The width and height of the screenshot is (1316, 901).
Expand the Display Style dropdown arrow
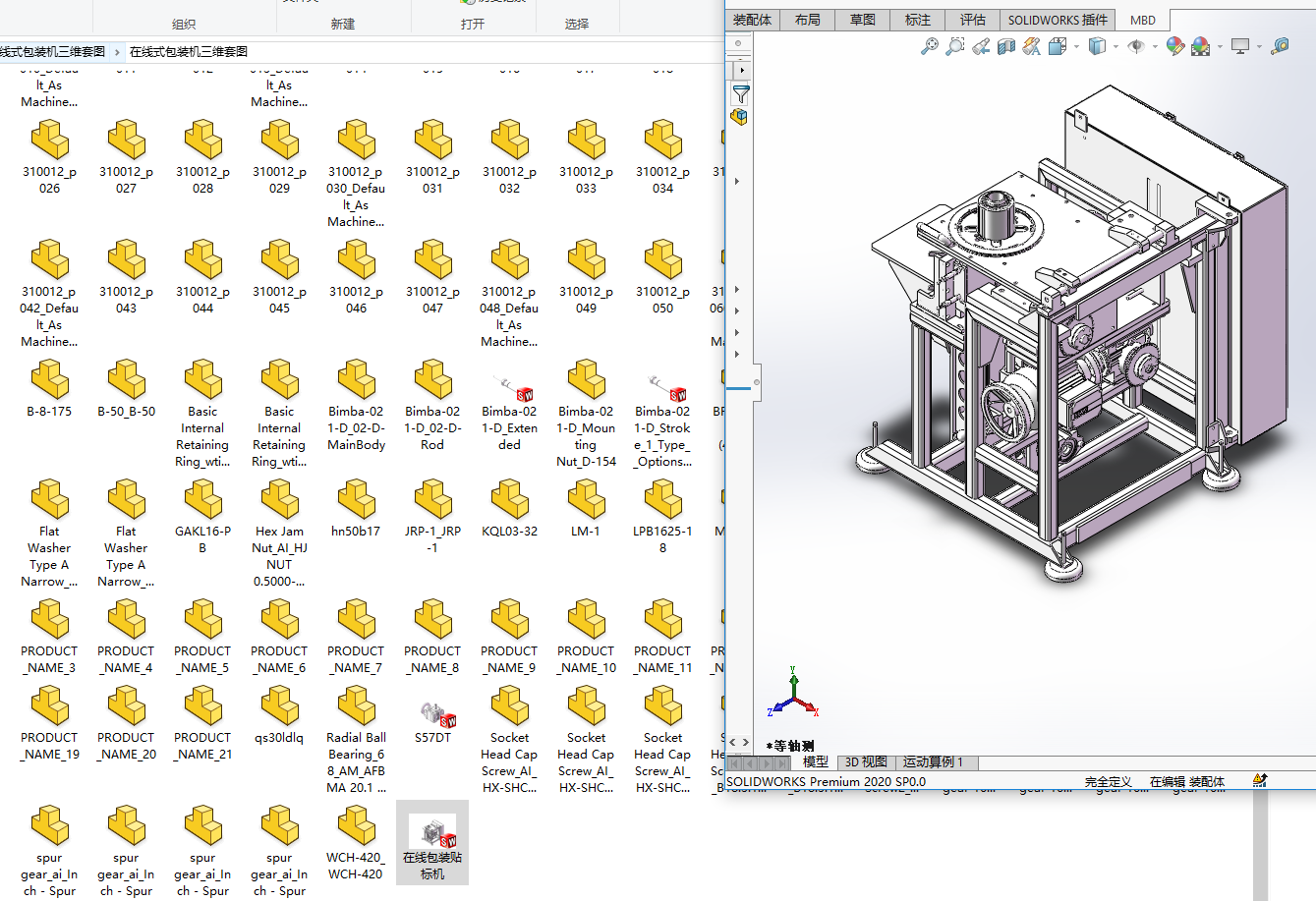click(1116, 46)
